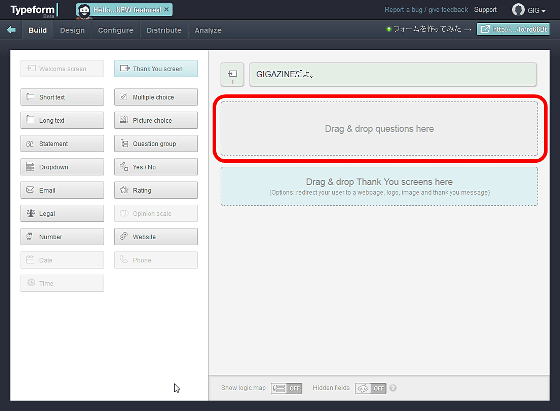Click the GIGAZINE welcome screen title field
The image size is (560, 411).
click(393, 75)
